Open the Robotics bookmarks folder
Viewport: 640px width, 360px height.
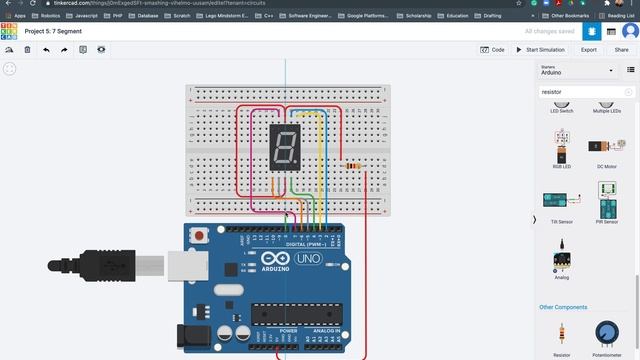pos(46,16)
